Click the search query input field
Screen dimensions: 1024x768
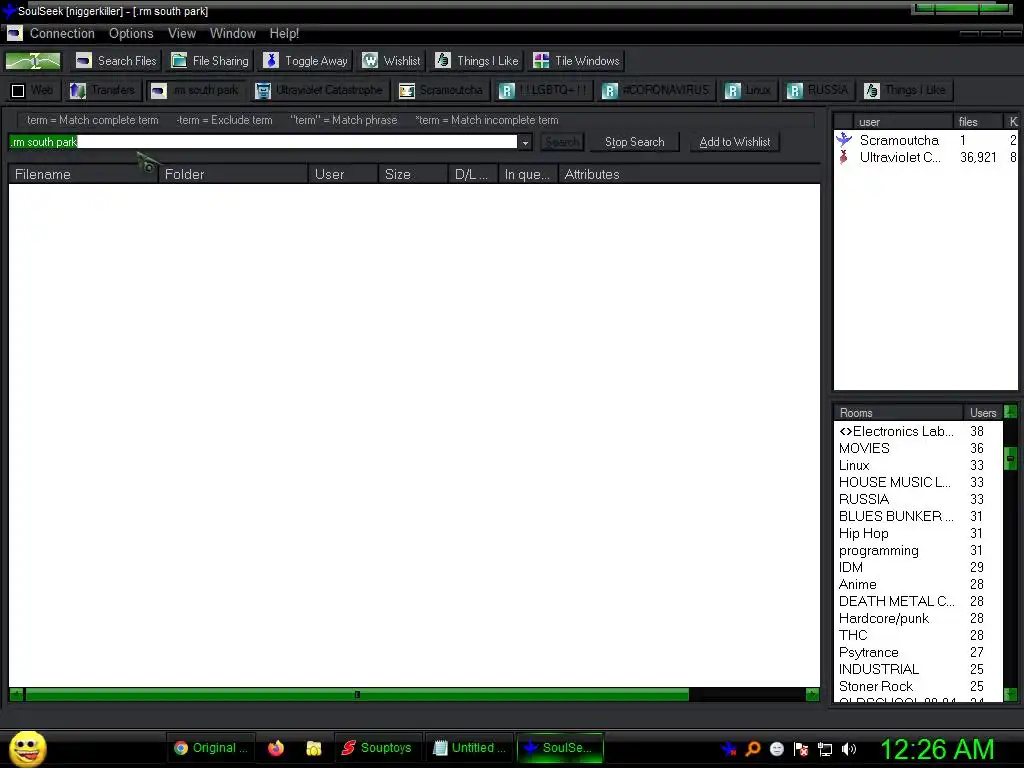coord(263,142)
